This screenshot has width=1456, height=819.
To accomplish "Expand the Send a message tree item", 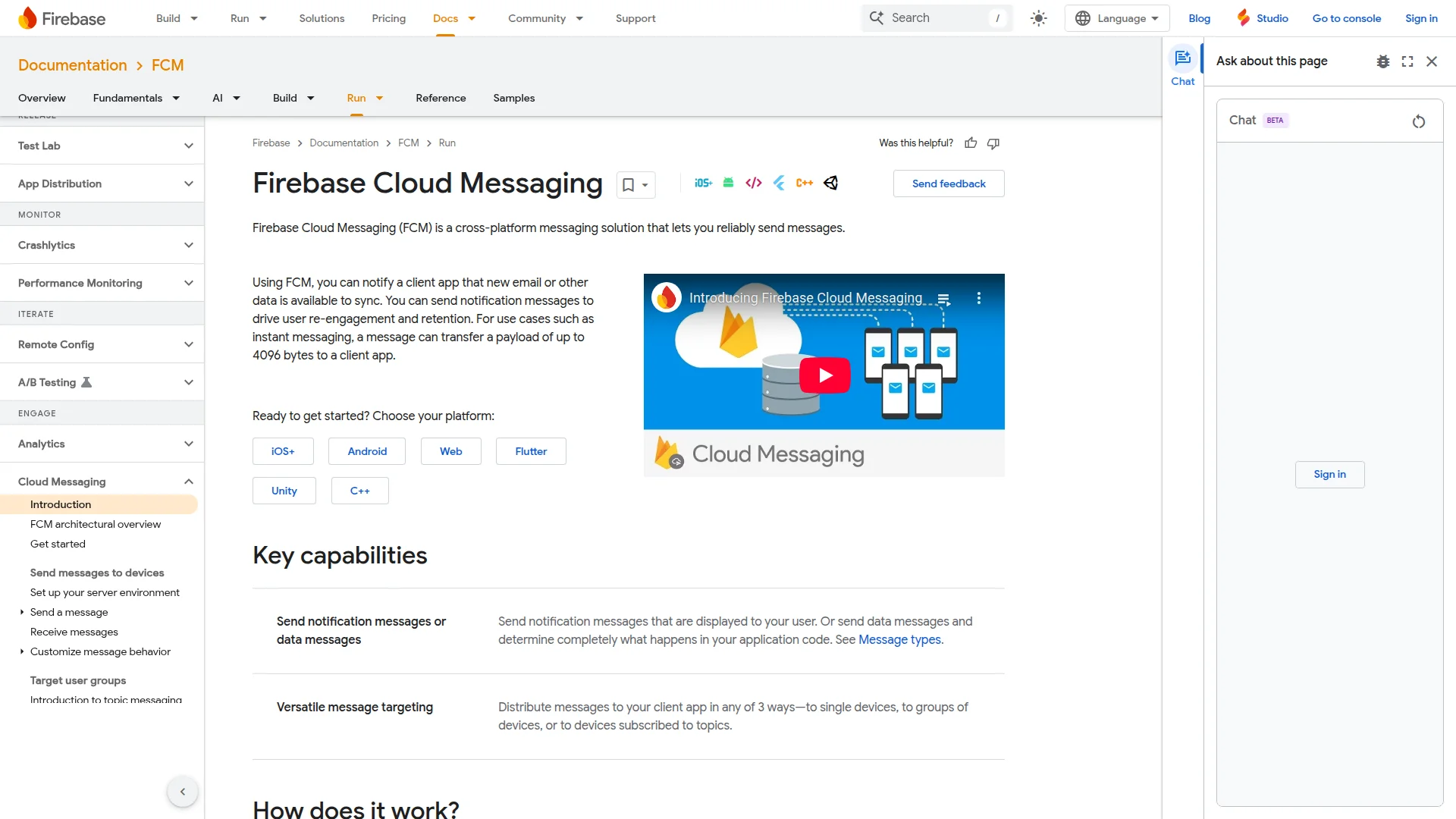I will [22, 612].
